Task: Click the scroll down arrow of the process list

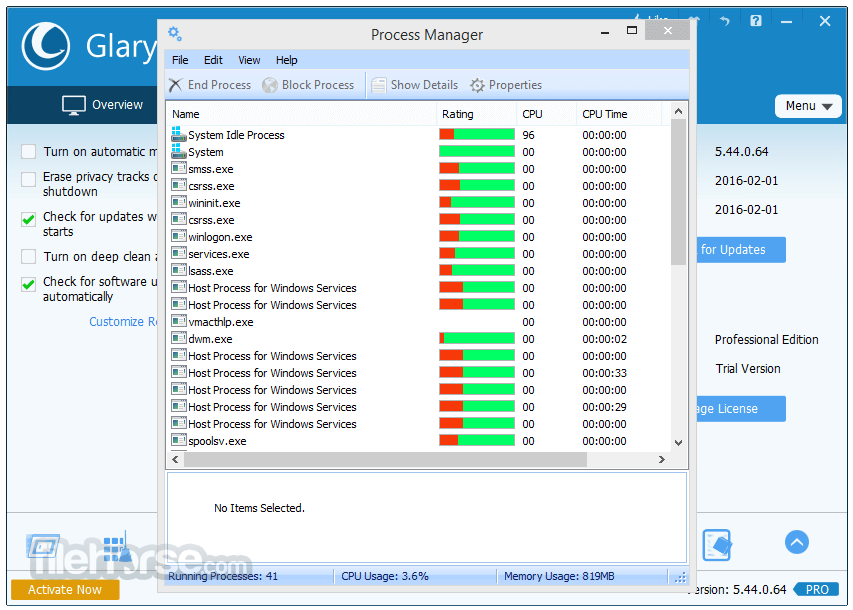Action: click(678, 442)
